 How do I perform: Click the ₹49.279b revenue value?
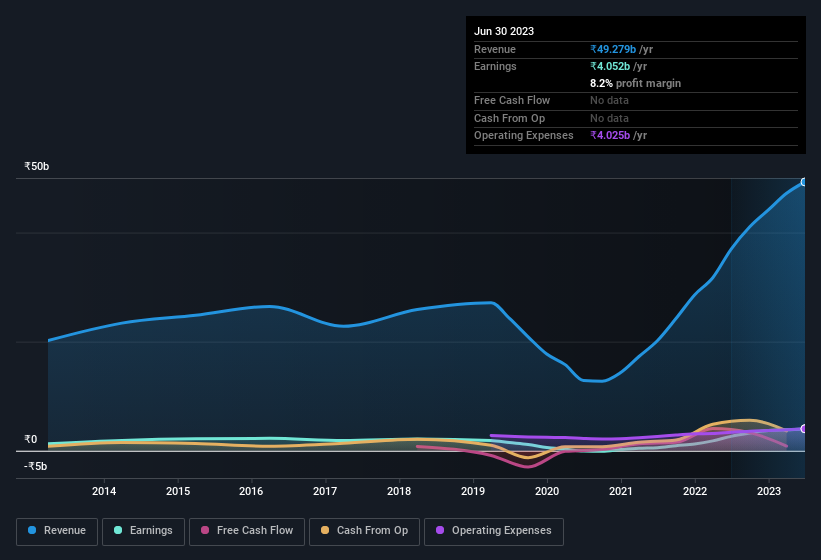click(x=613, y=49)
